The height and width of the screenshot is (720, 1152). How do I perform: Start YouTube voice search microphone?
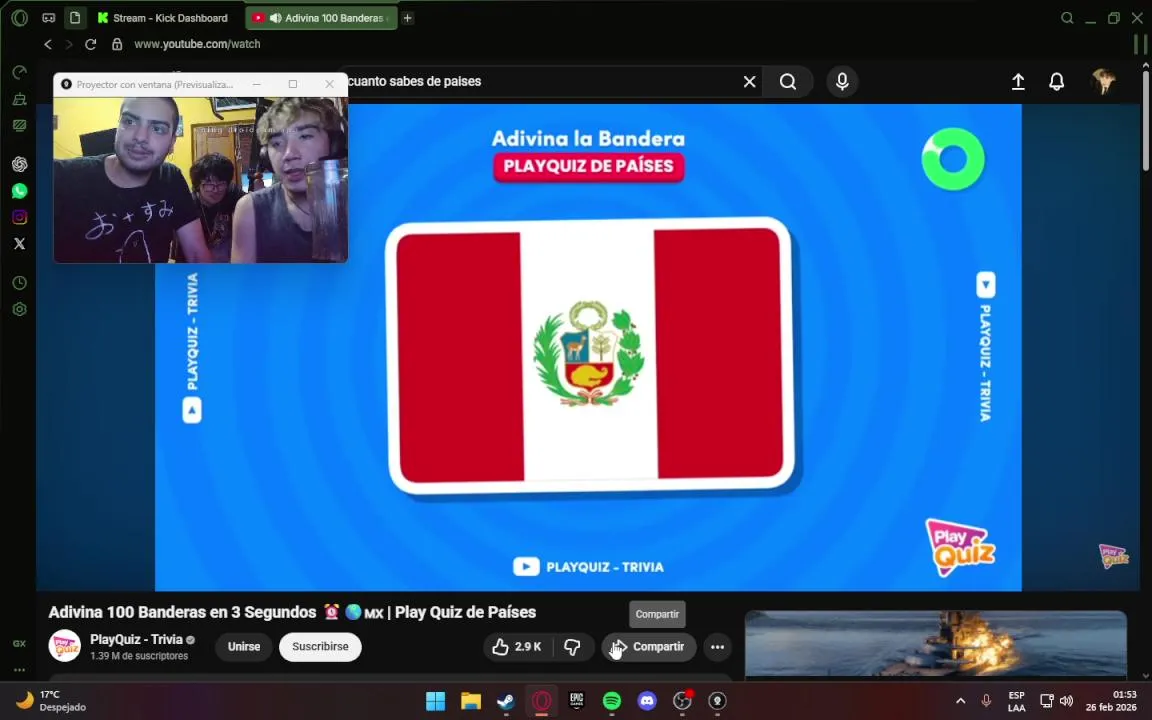pos(842,82)
